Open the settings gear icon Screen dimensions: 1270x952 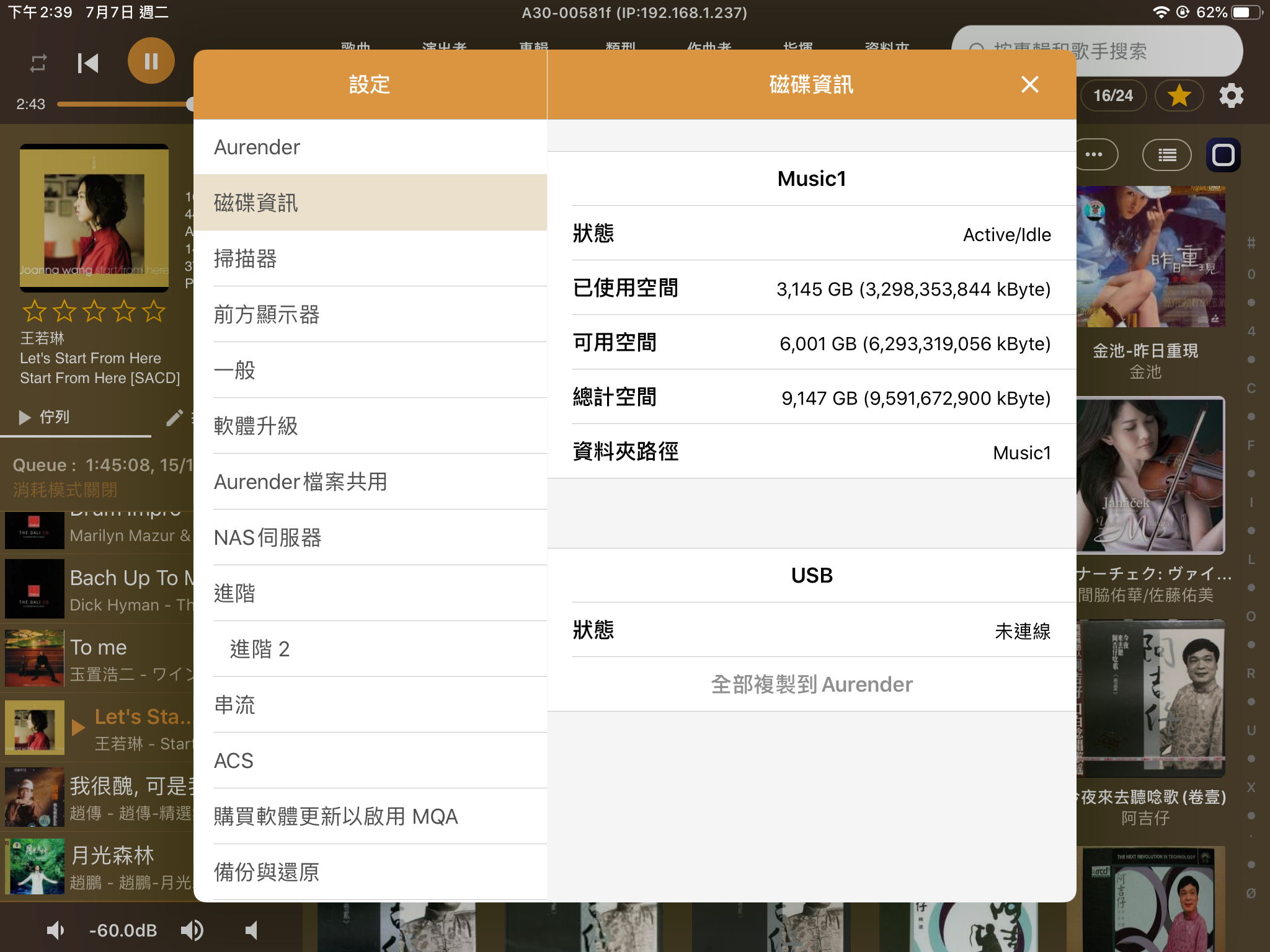pos(1231,95)
